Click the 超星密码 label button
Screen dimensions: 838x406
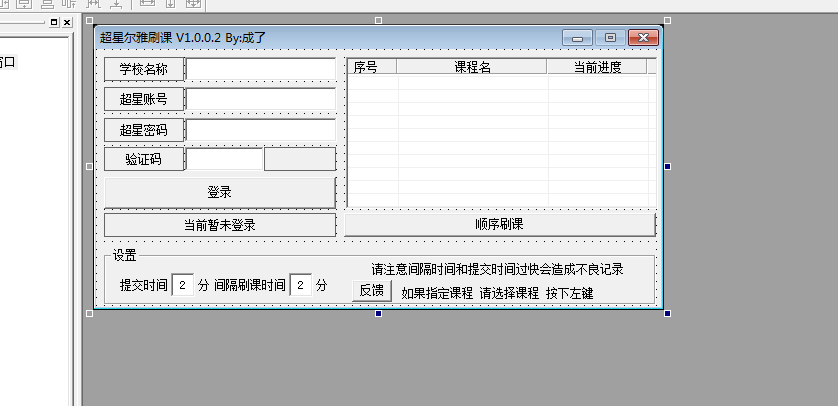tap(144, 130)
